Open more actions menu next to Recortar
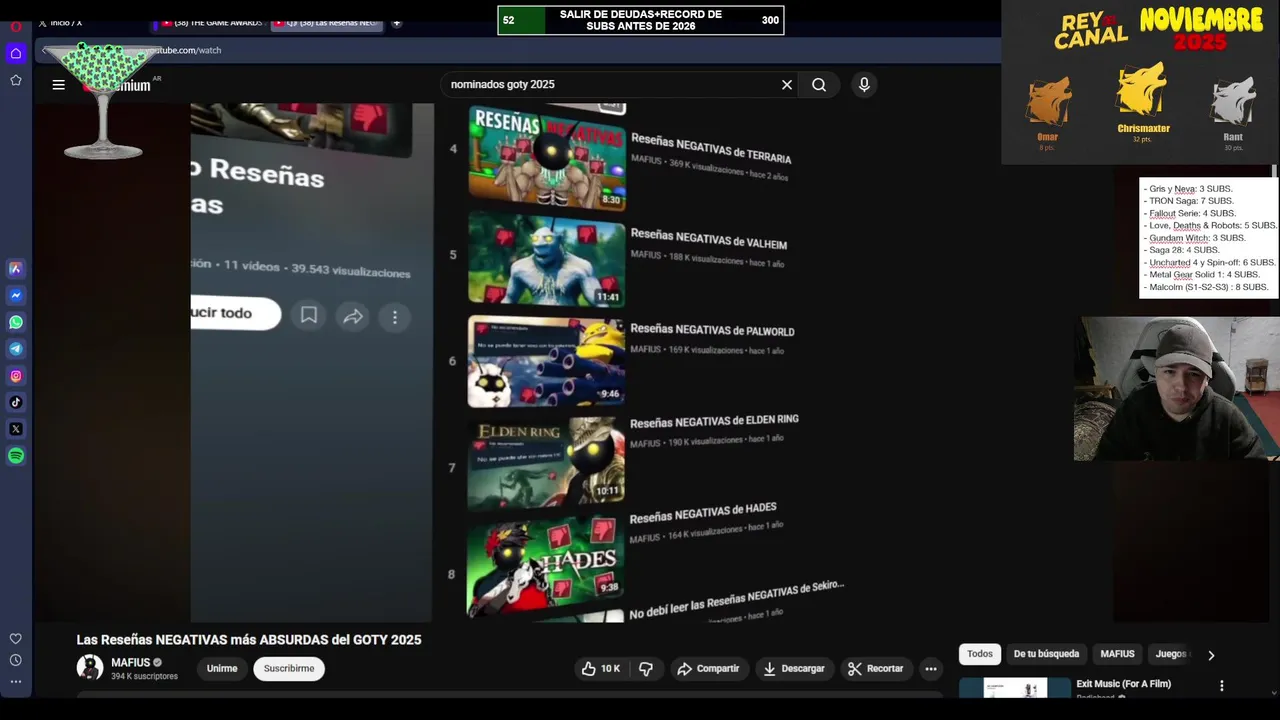The height and width of the screenshot is (720, 1280). [931, 668]
